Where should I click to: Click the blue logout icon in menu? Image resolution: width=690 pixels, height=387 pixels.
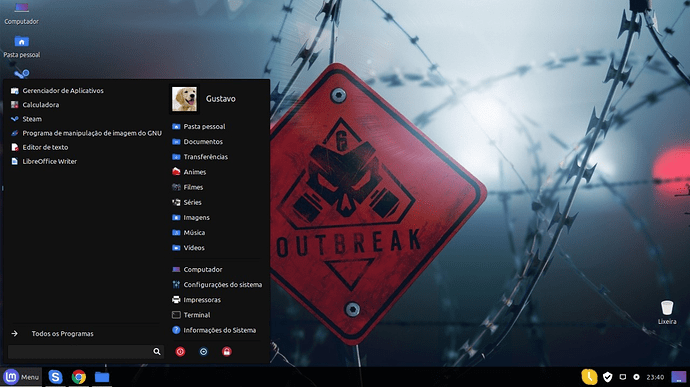click(203, 351)
